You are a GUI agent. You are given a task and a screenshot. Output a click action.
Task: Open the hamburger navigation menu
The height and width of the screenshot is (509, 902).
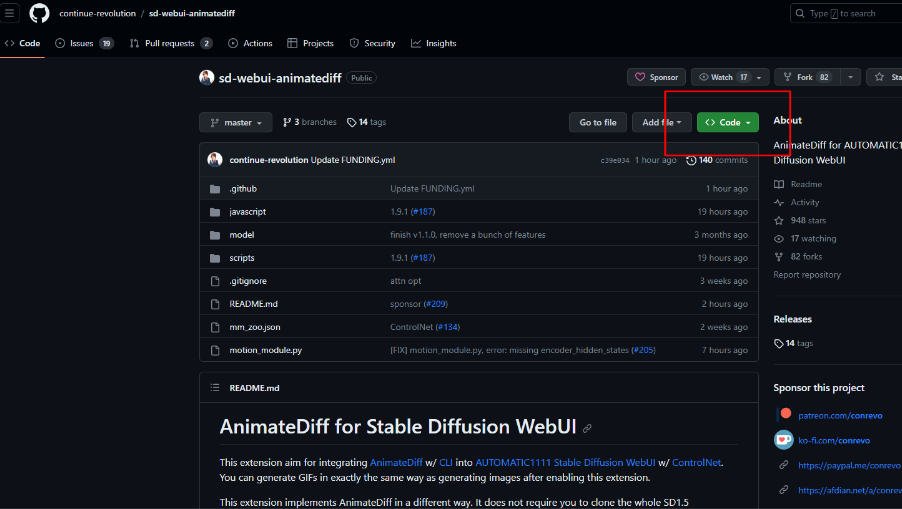click(x=10, y=14)
